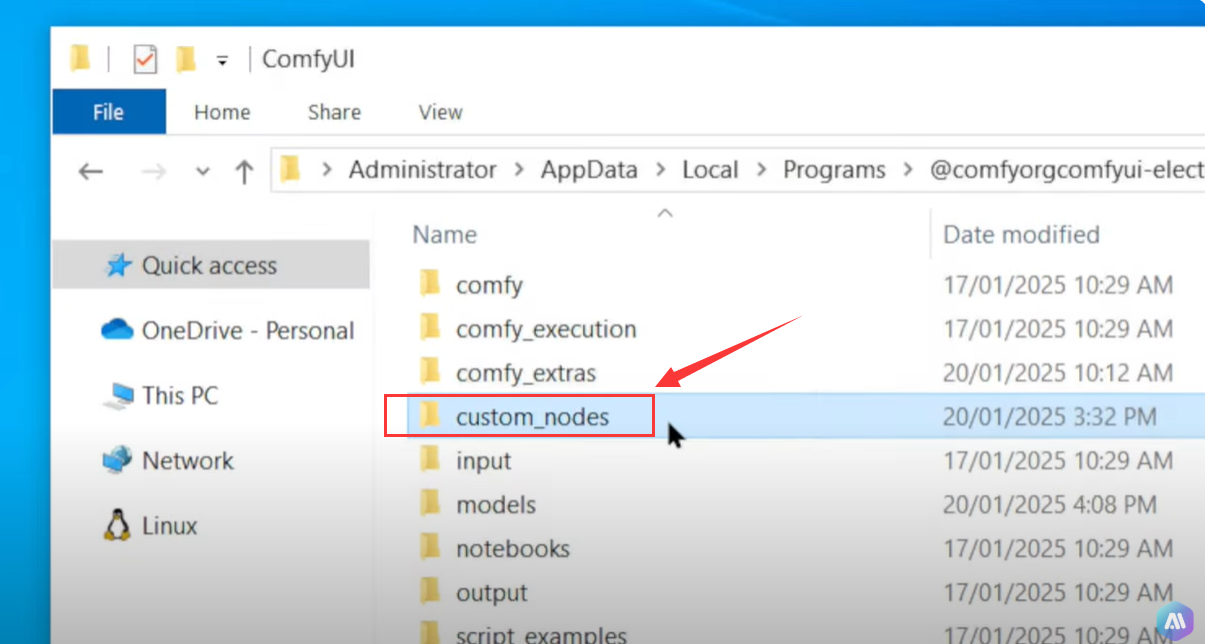
Task: Click custom_nodes date 20/01/2025 3:32 PM
Action: [x=1049, y=417]
